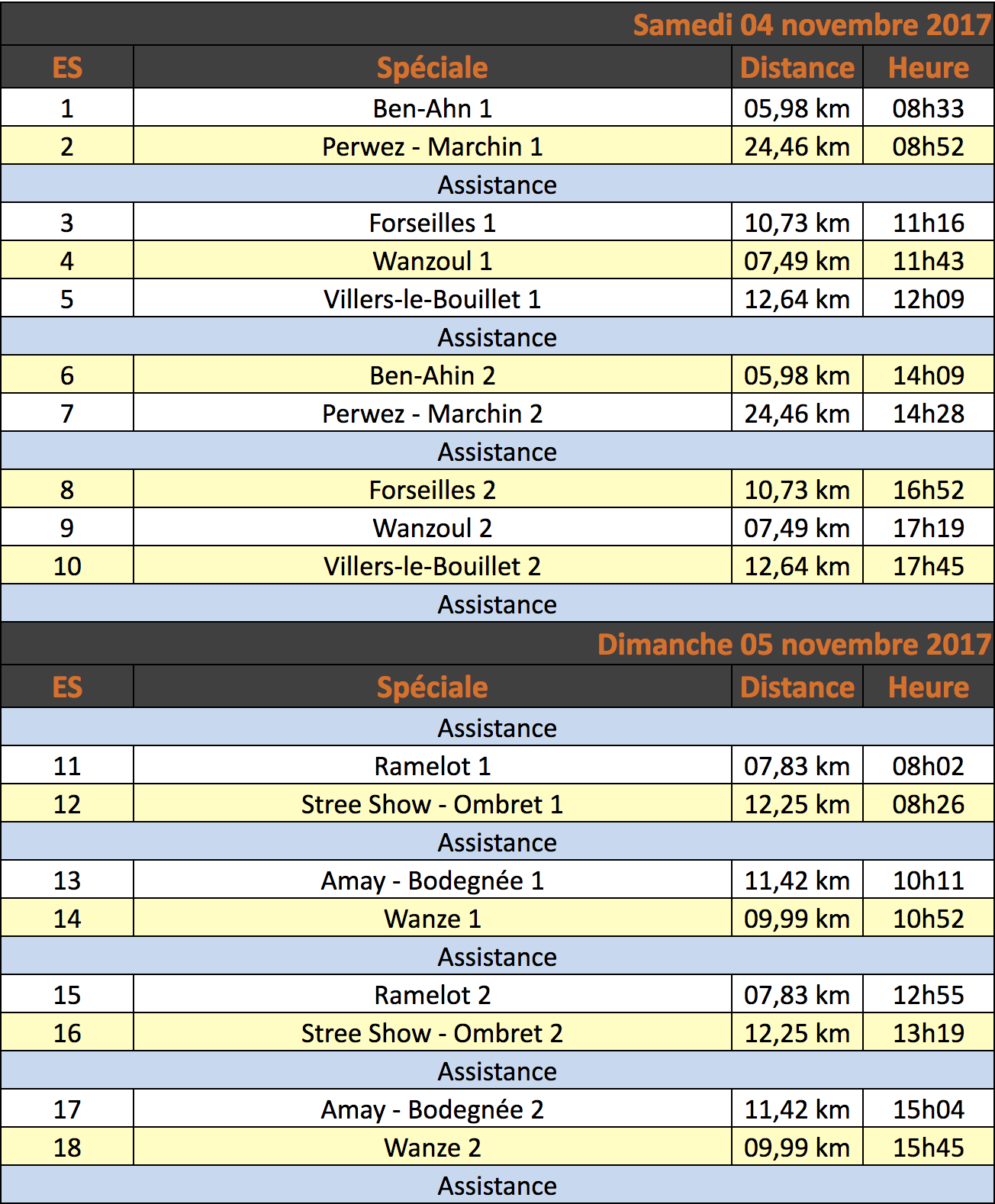
Task: Select the Wanze 2 stage cell
Action: (432, 1147)
